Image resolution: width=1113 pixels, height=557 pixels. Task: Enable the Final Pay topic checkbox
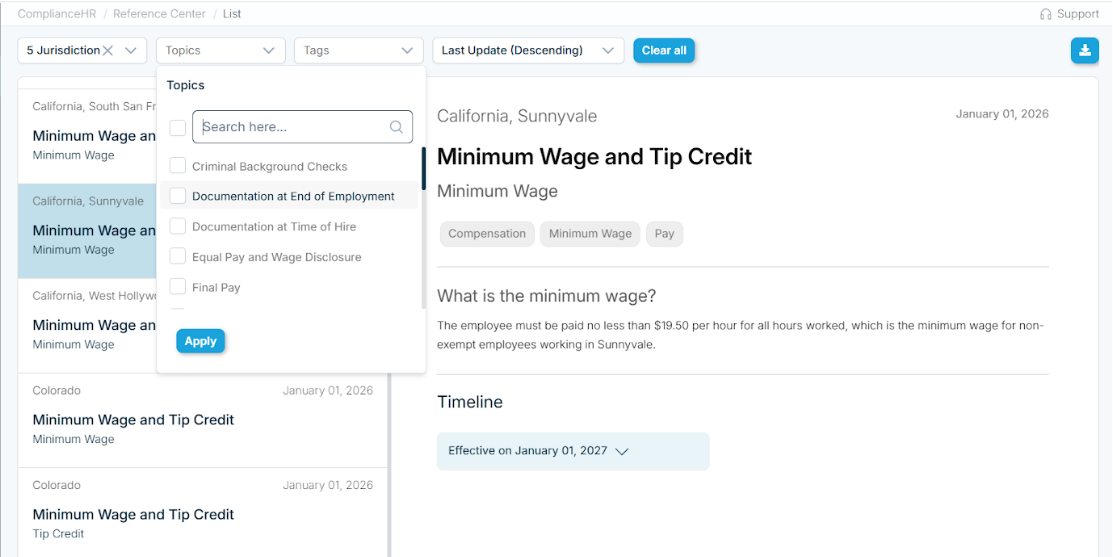point(178,287)
